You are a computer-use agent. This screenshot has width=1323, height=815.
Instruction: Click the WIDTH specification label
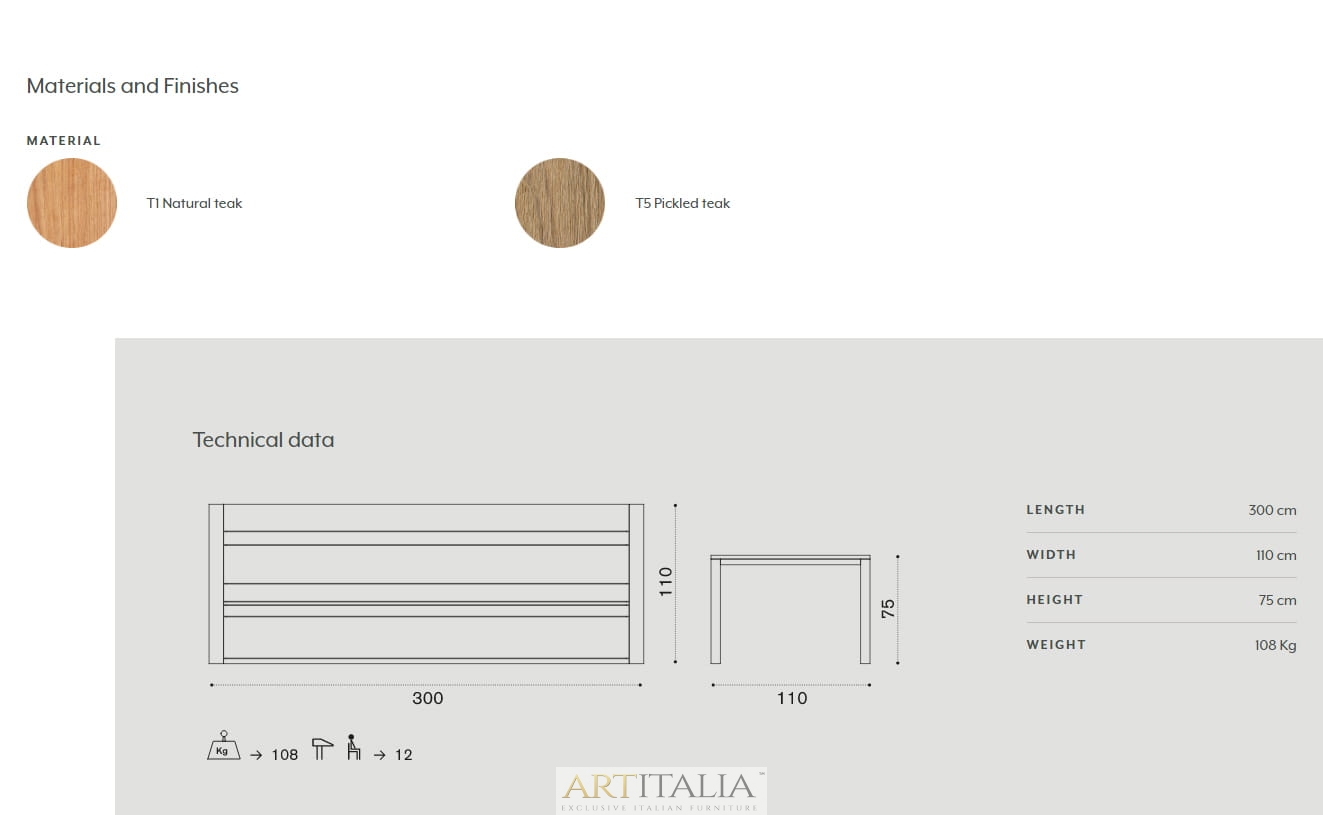click(1051, 555)
